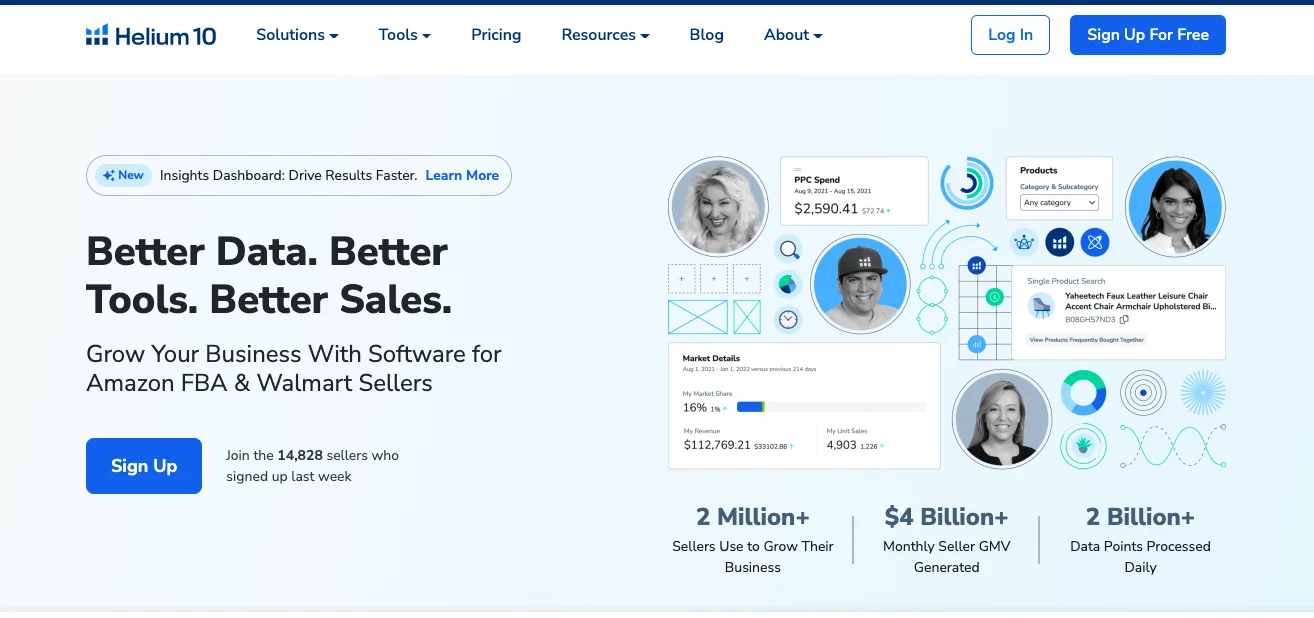Select the pie chart icon
Image resolution: width=1314 pixels, height=618 pixels.
coord(789,284)
